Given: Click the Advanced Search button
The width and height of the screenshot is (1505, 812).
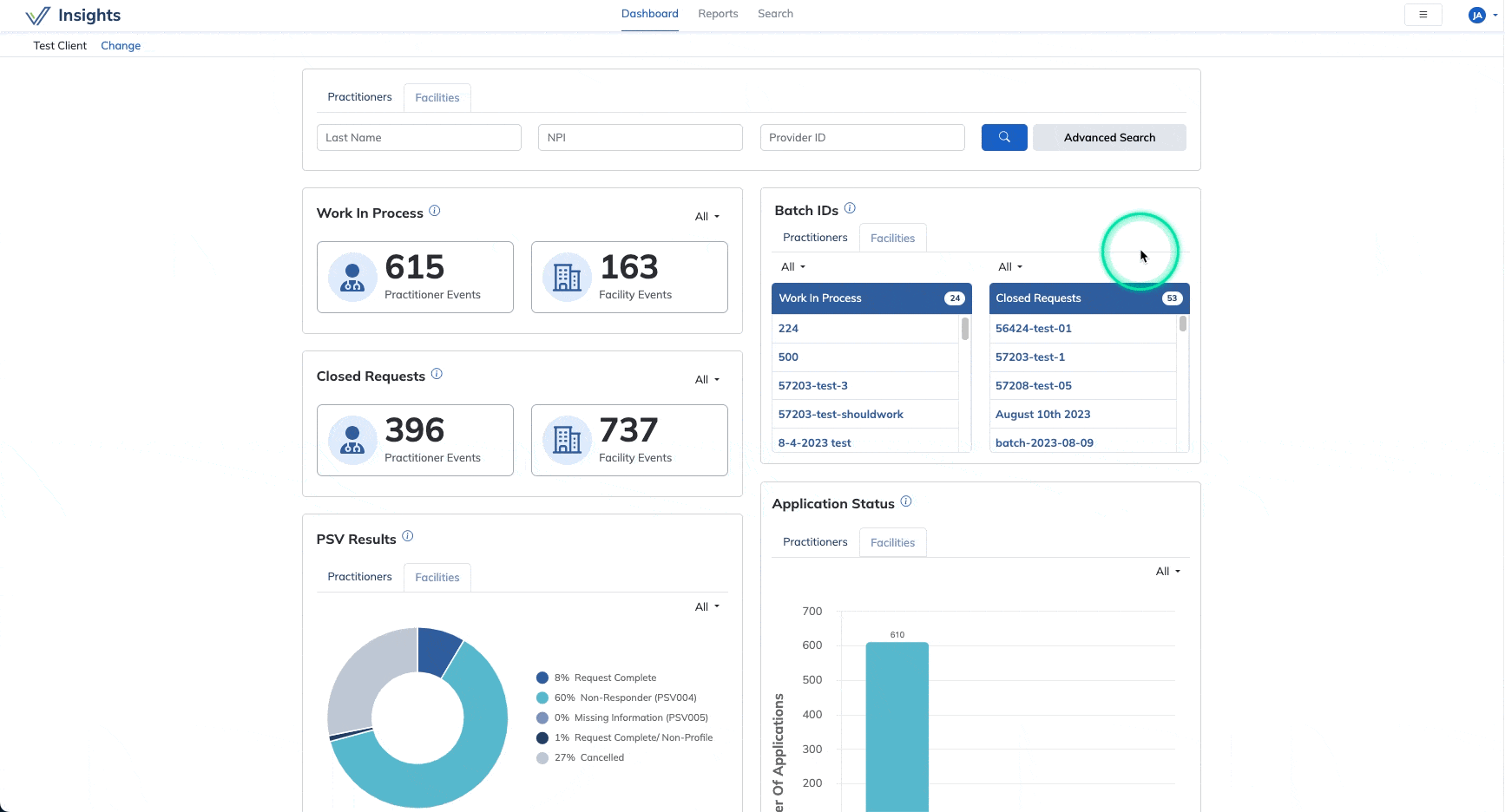Looking at the screenshot, I should tap(1108, 137).
